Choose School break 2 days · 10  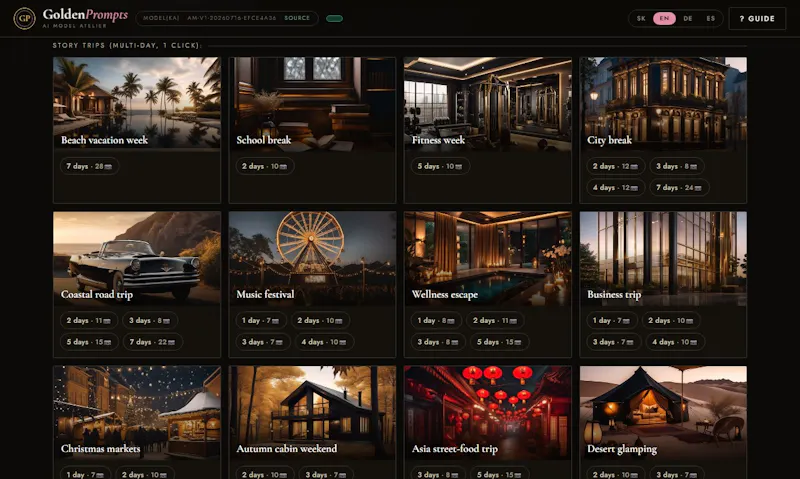coord(264,166)
